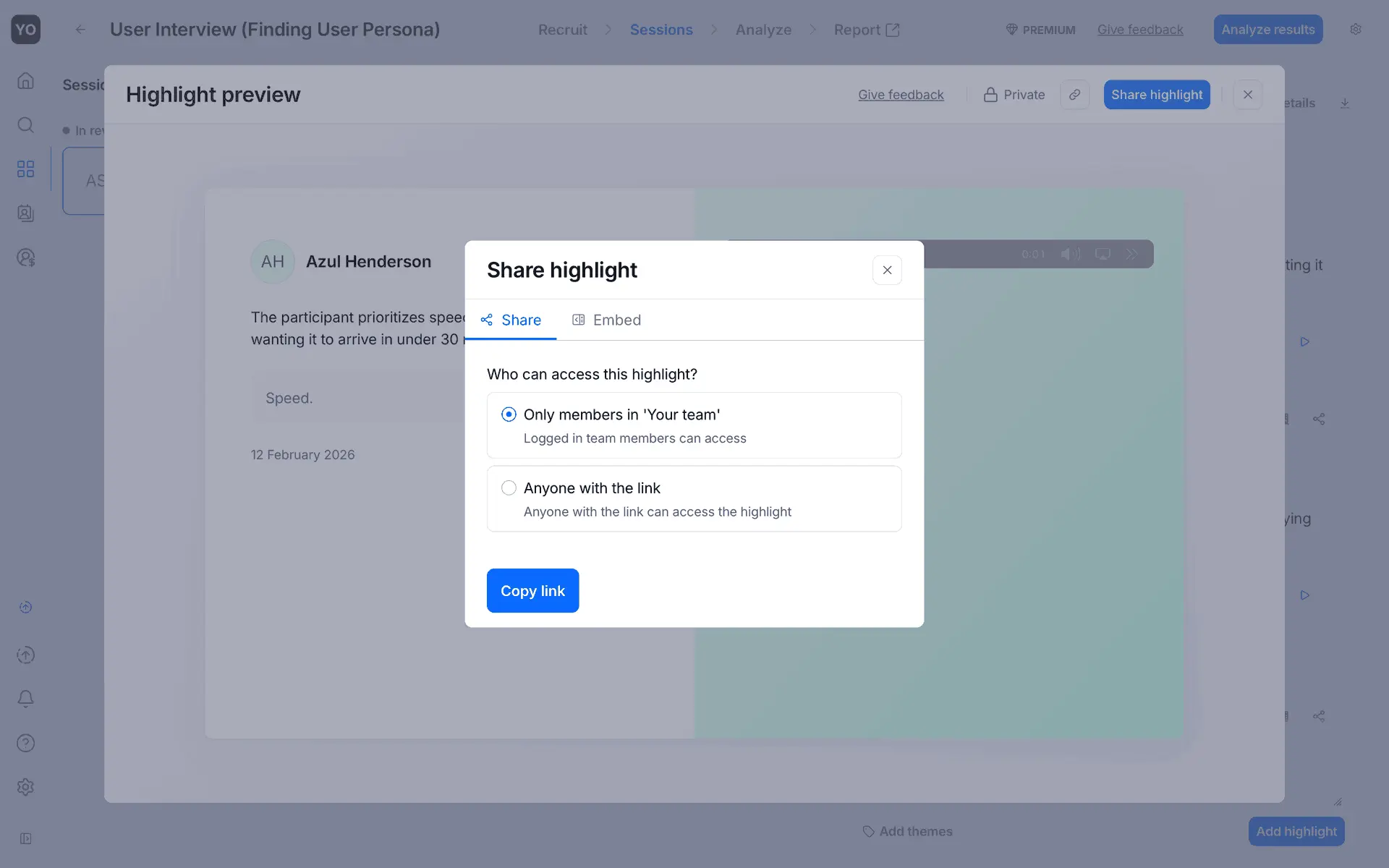This screenshot has height=868, width=1389.
Task: Open sidebar settings gear icon
Action: pos(25,787)
